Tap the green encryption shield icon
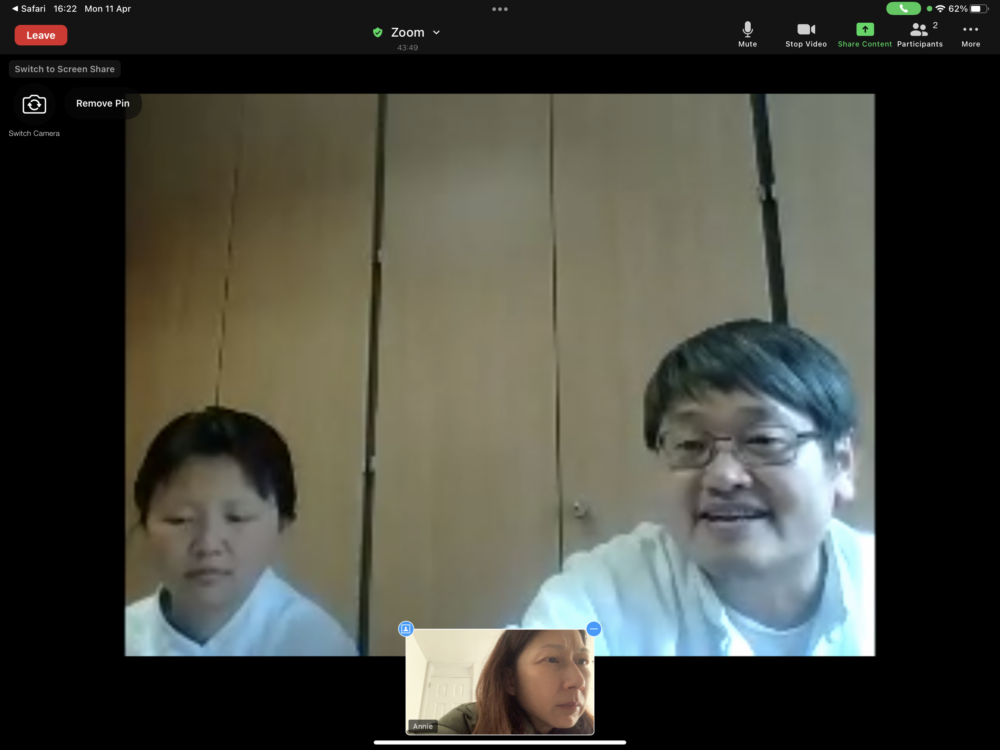Screen dimensions: 1000x750 (x=378, y=33)
